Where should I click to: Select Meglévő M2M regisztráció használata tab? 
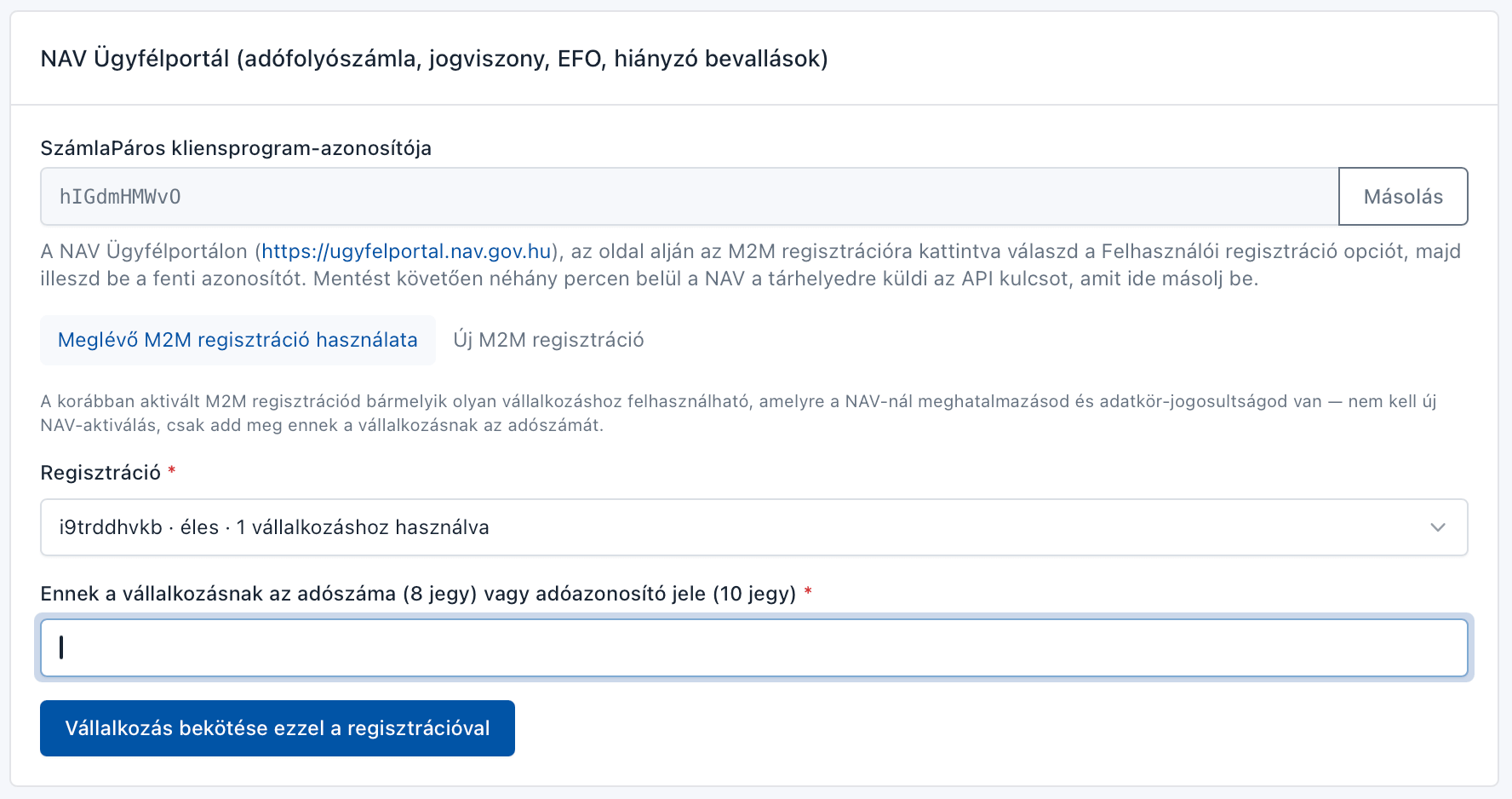pos(238,340)
